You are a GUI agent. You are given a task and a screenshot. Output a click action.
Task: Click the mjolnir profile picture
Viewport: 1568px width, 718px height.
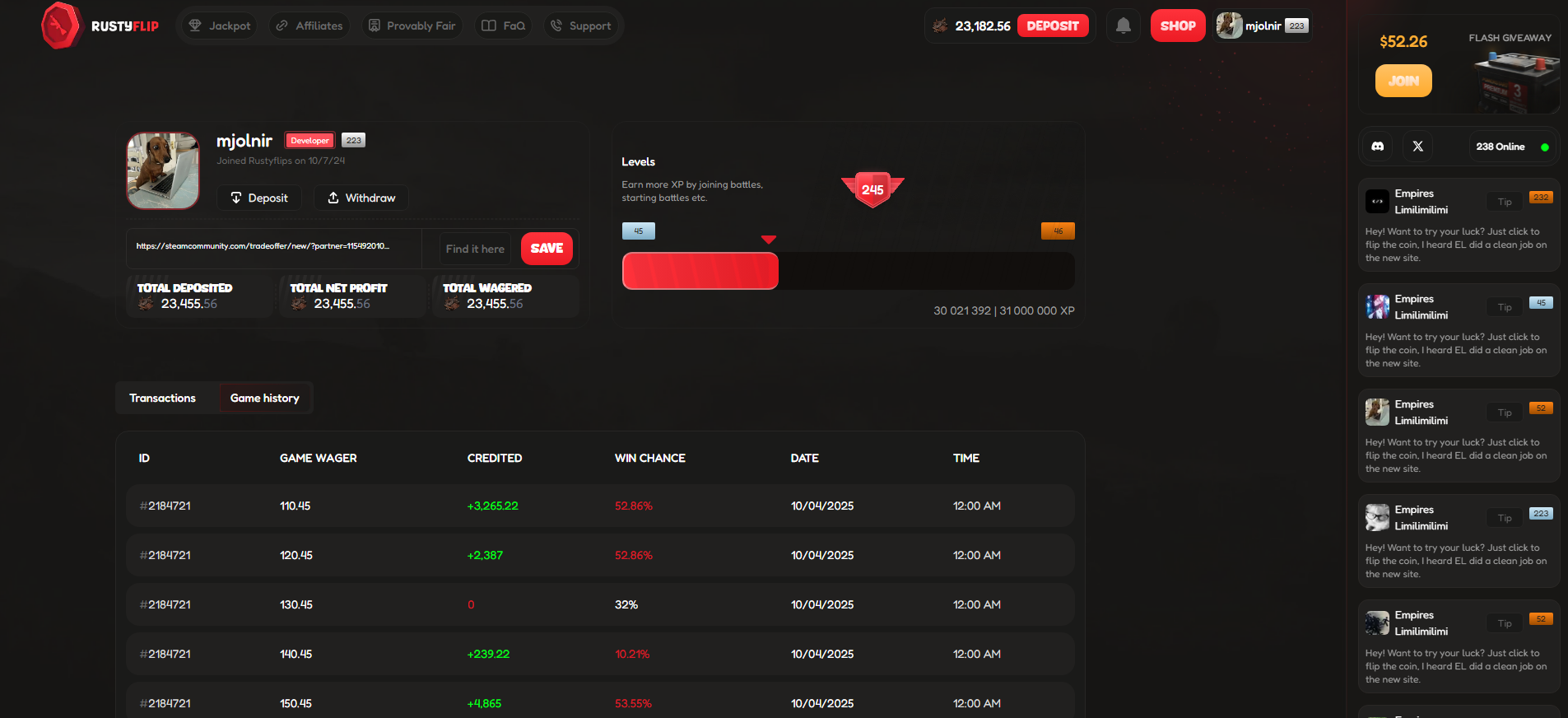tap(163, 170)
